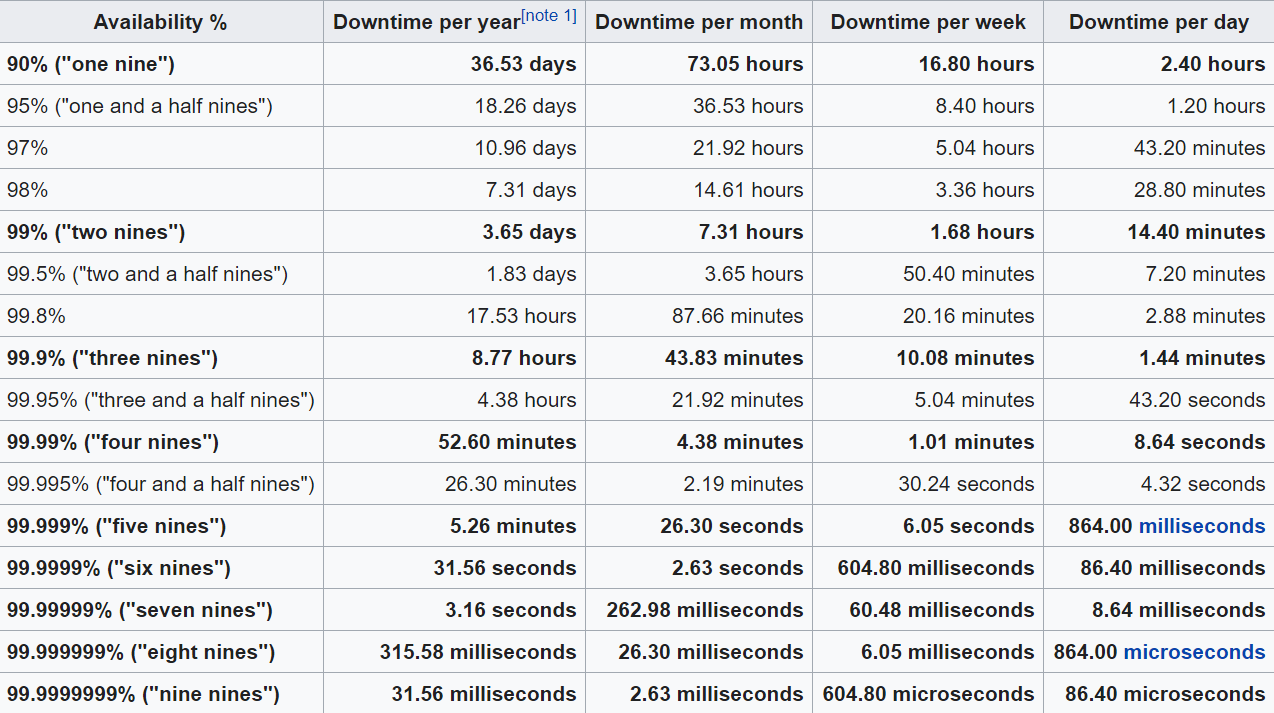Screen dimensions: 1274x713
Task: Click the milliseconds hyperlink for five nines
Action: [x=1202, y=526]
